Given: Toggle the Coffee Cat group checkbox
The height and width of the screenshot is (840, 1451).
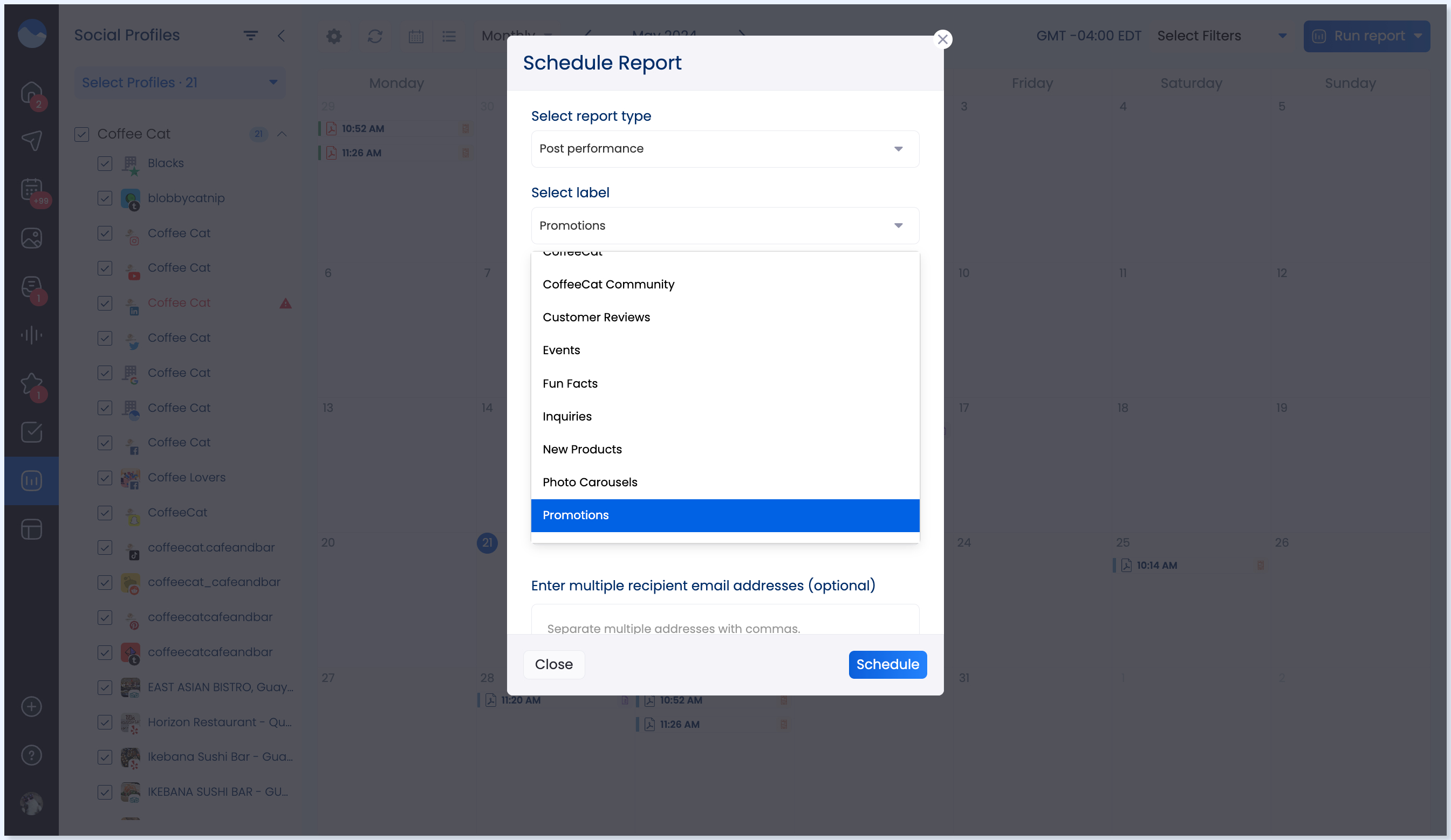Looking at the screenshot, I should (82, 134).
